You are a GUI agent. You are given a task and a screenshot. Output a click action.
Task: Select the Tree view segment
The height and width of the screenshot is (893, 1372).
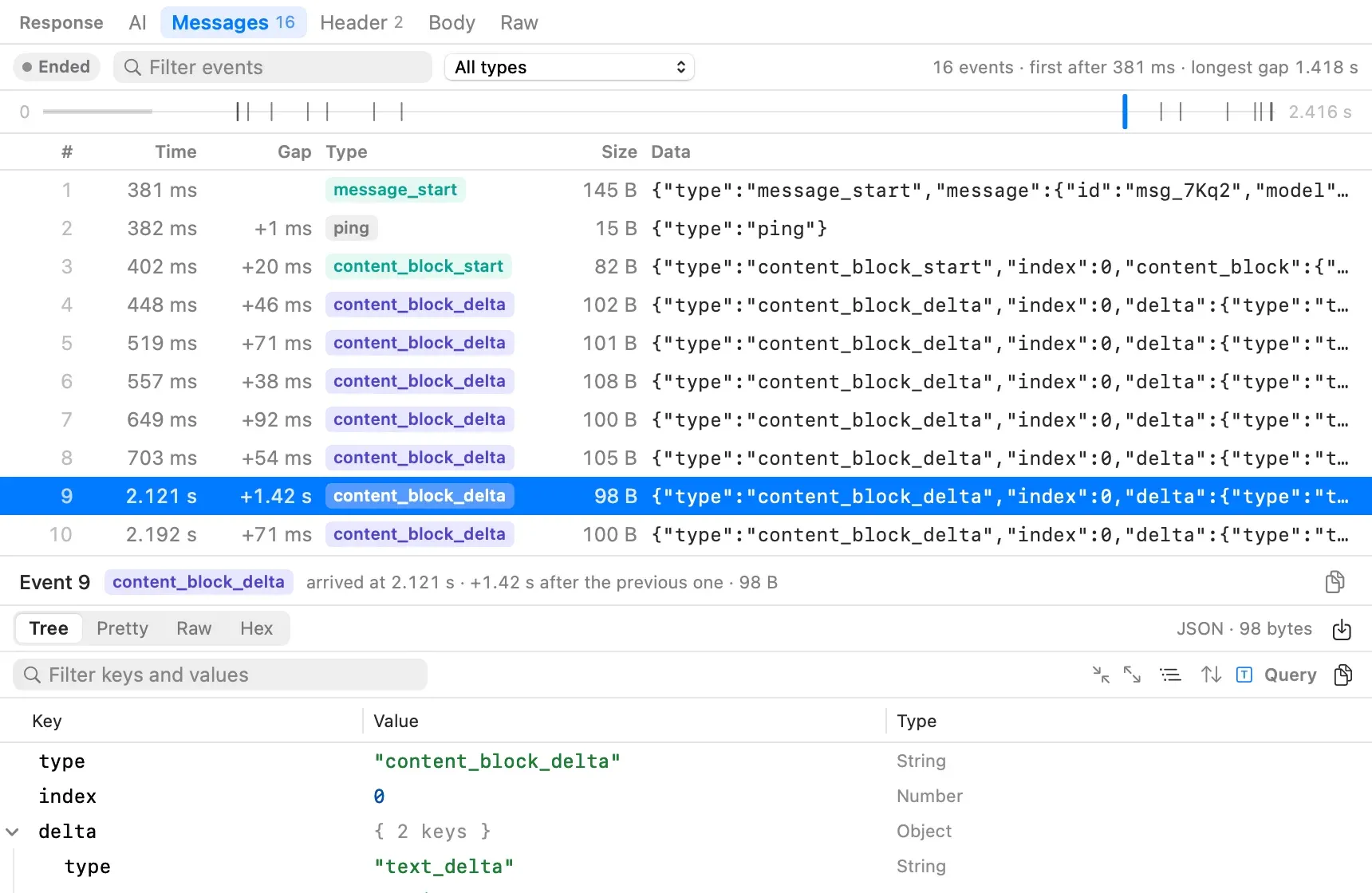coord(49,628)
